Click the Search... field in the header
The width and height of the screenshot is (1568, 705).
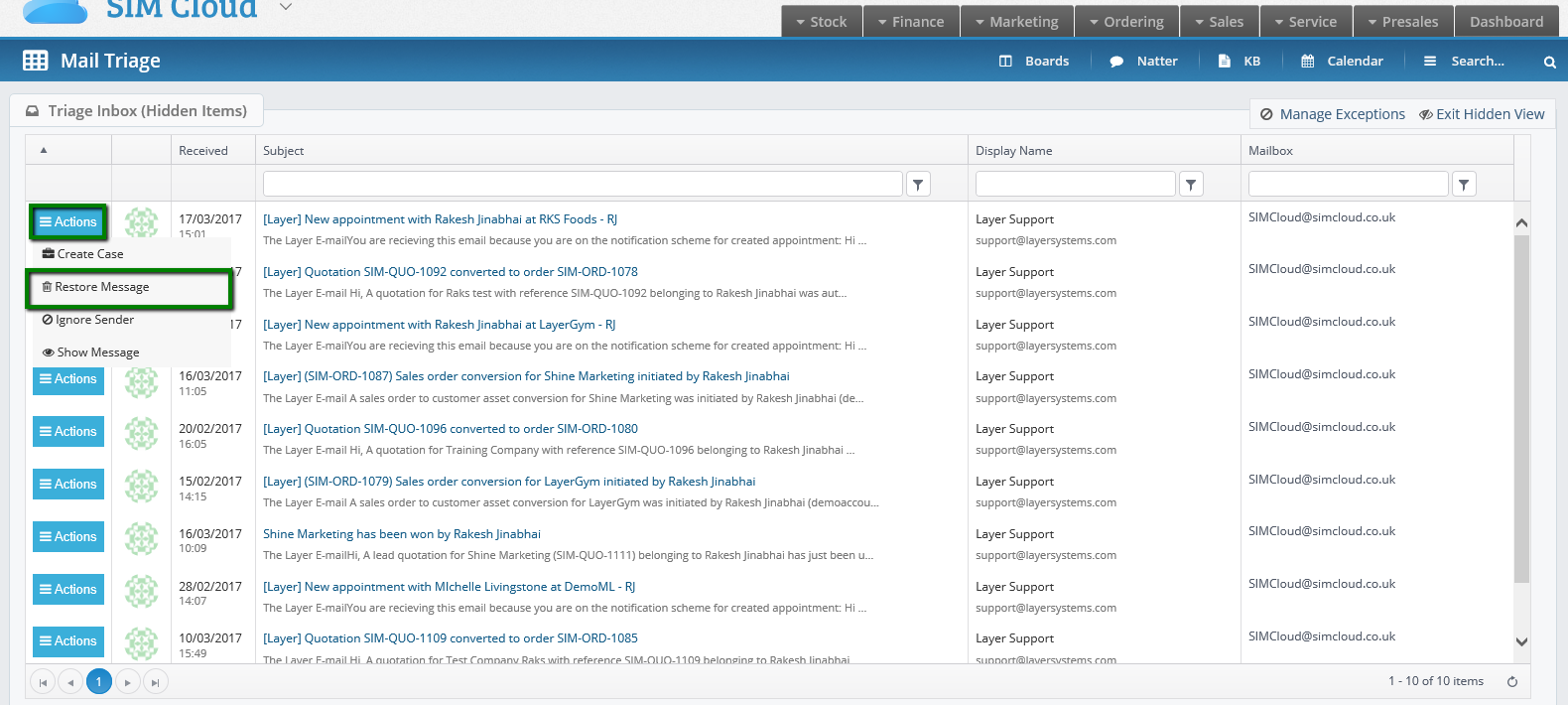(x=1478, y=62)
